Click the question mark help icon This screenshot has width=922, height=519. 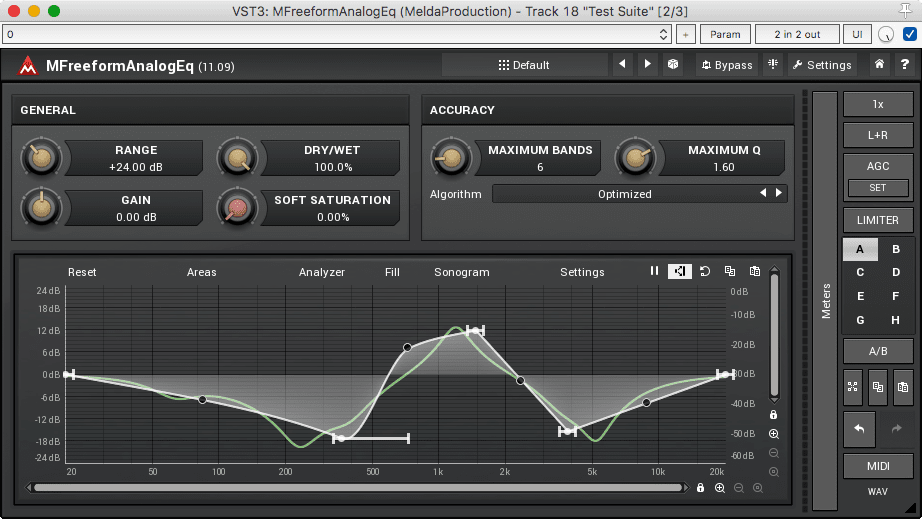click(x=903, y=65)
